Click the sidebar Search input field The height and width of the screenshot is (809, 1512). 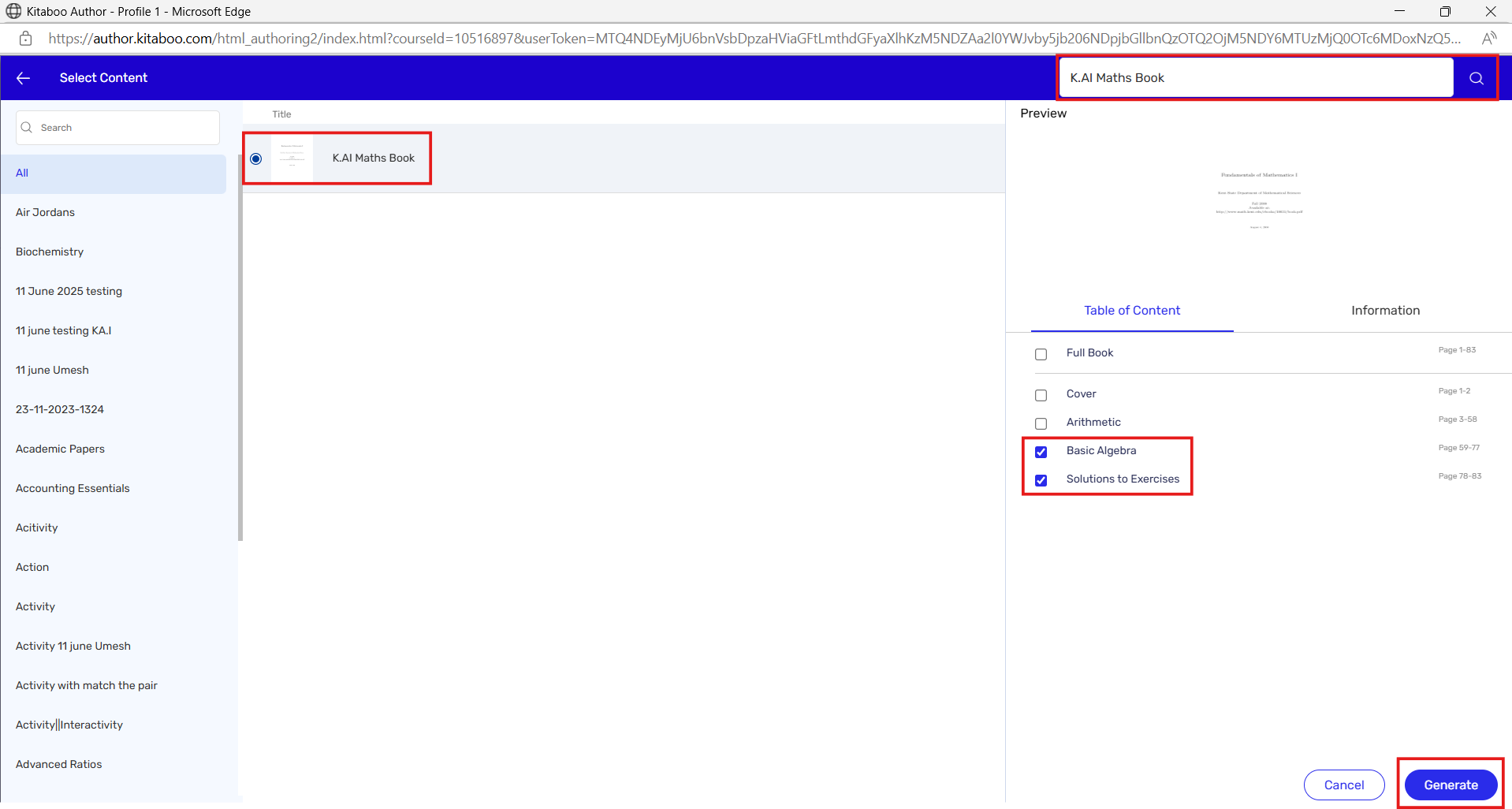click(x=117, y=127)
